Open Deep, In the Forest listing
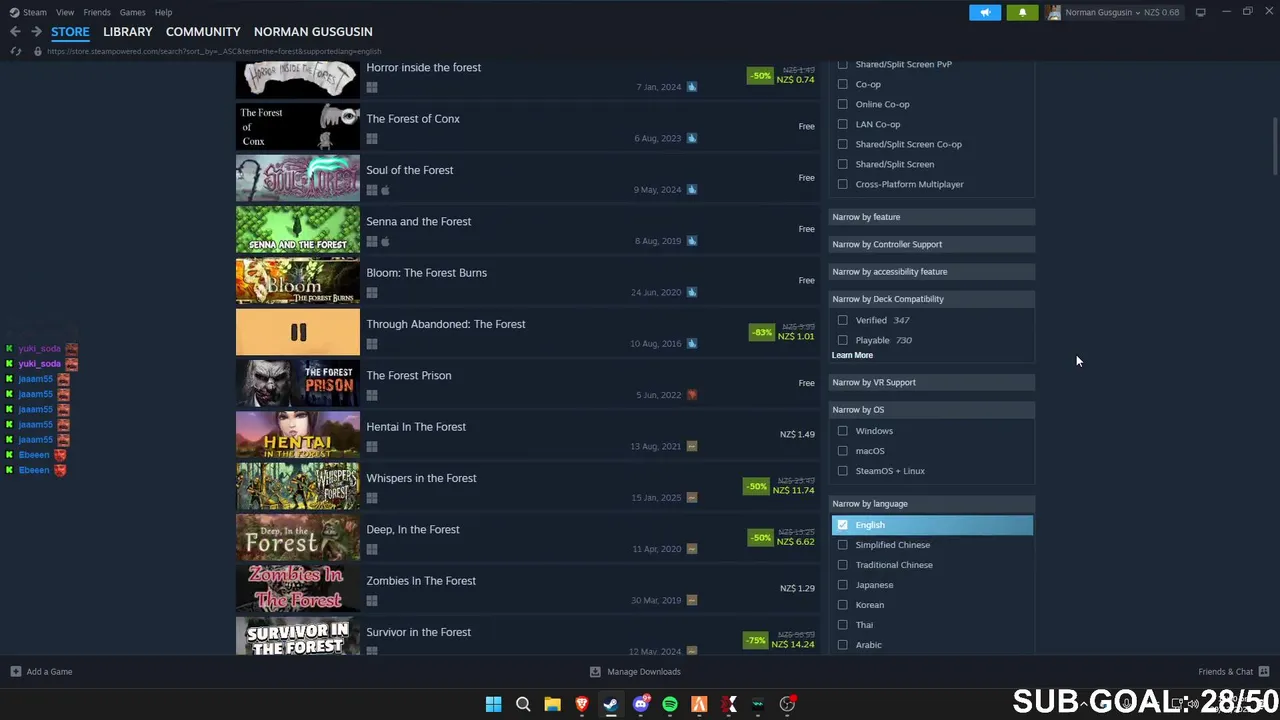Screen dimensions: 1280x720 tap(527, 538)
